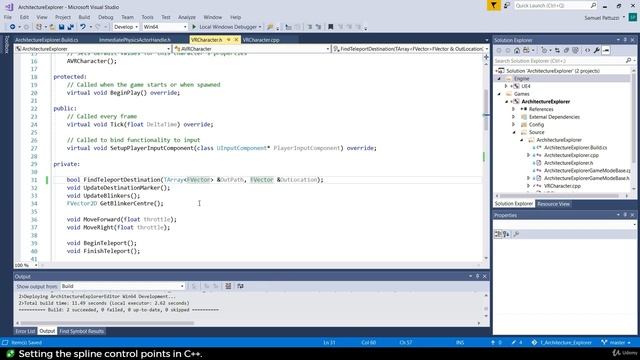
Task: Open the Develop solution configuration dropdown
Action: (x=125, y=27)
